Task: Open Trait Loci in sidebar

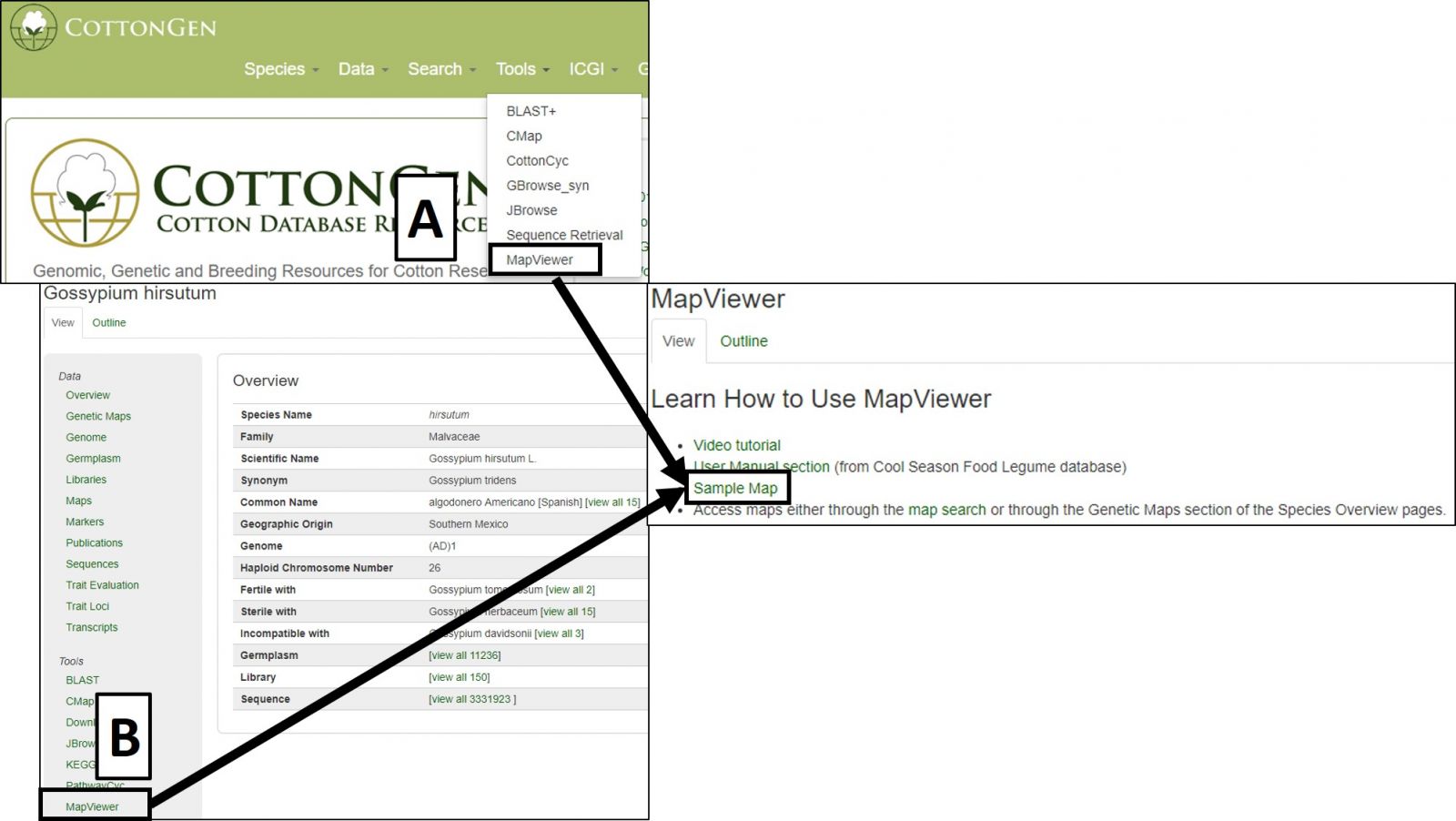Action: click(87, 605)
